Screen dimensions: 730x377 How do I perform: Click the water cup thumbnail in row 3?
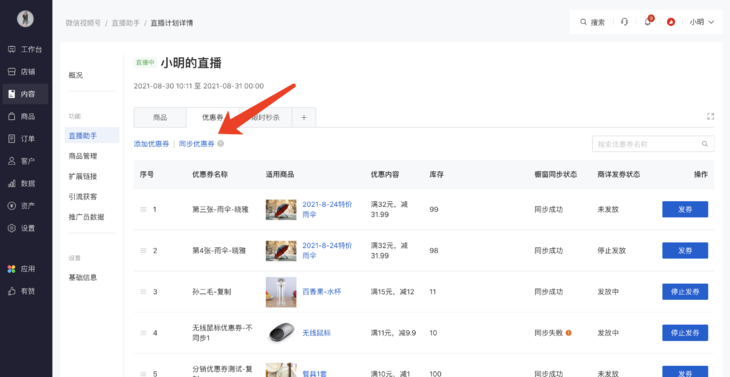[x=281, y=292]
